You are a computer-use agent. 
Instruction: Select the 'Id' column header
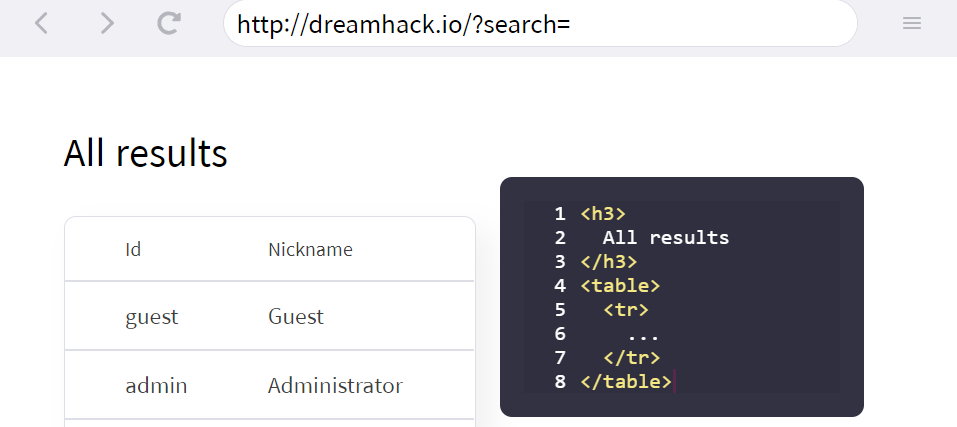point(133,249)
